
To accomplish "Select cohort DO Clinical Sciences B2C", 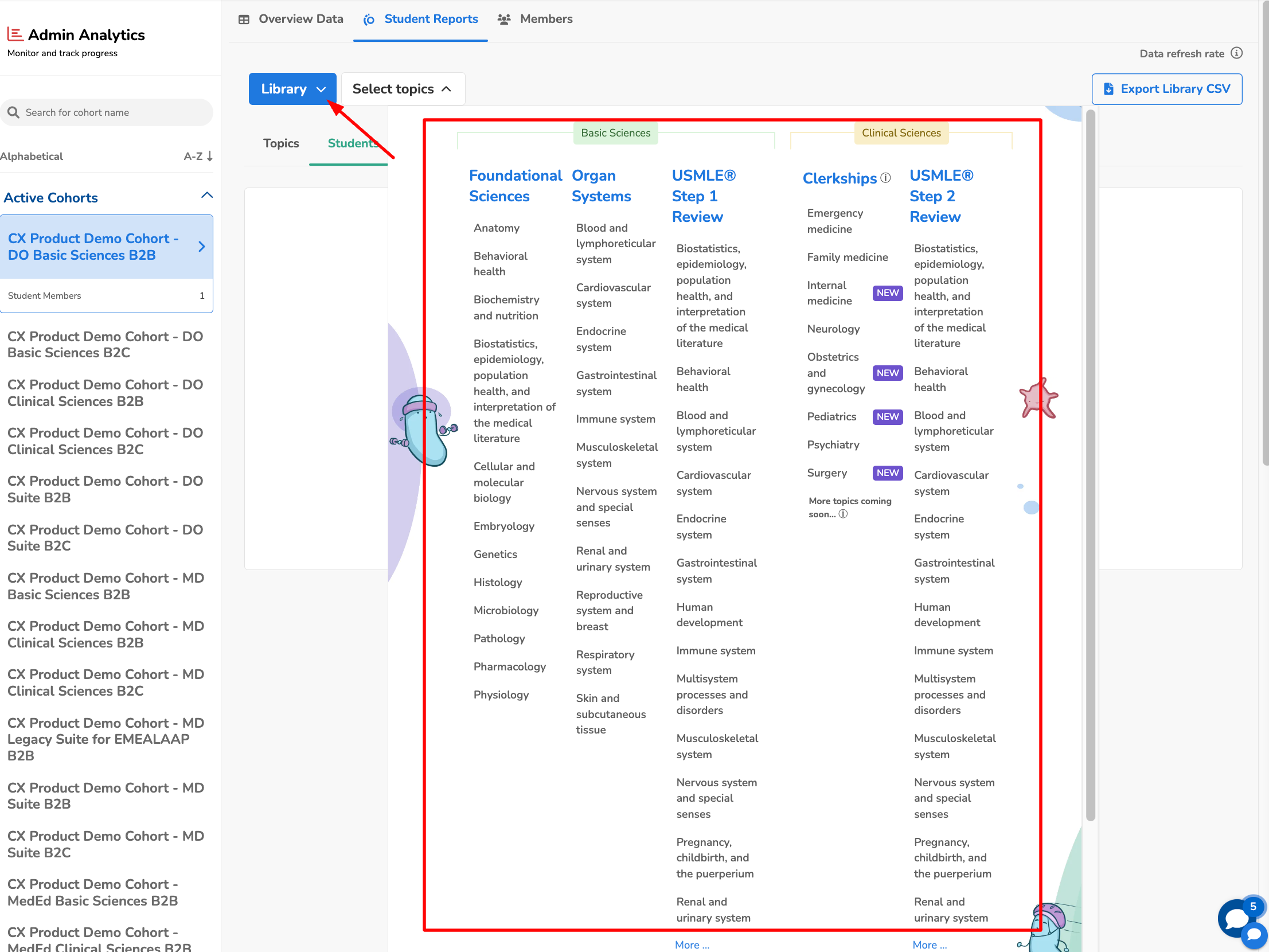I will point(106,441).
